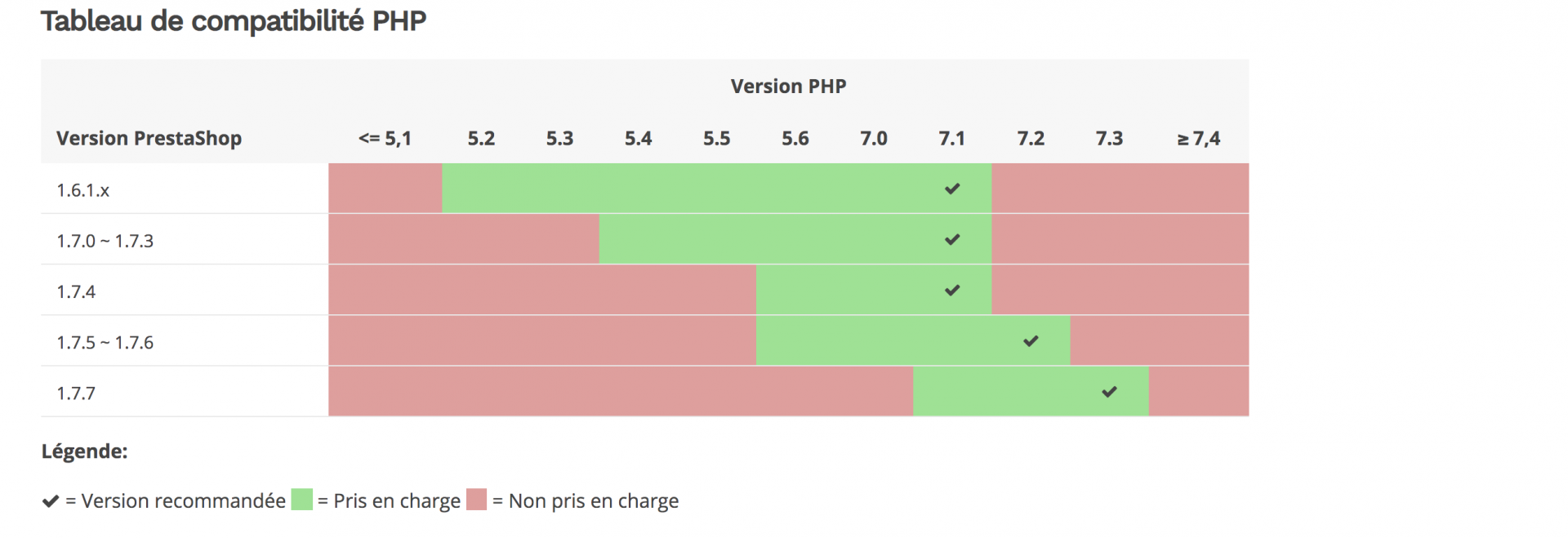The width and height of the screenshot is (1568, 538).
Task: Click the 5.6 PHP column header
Action: pyautogui.click(x=795, y=139)
